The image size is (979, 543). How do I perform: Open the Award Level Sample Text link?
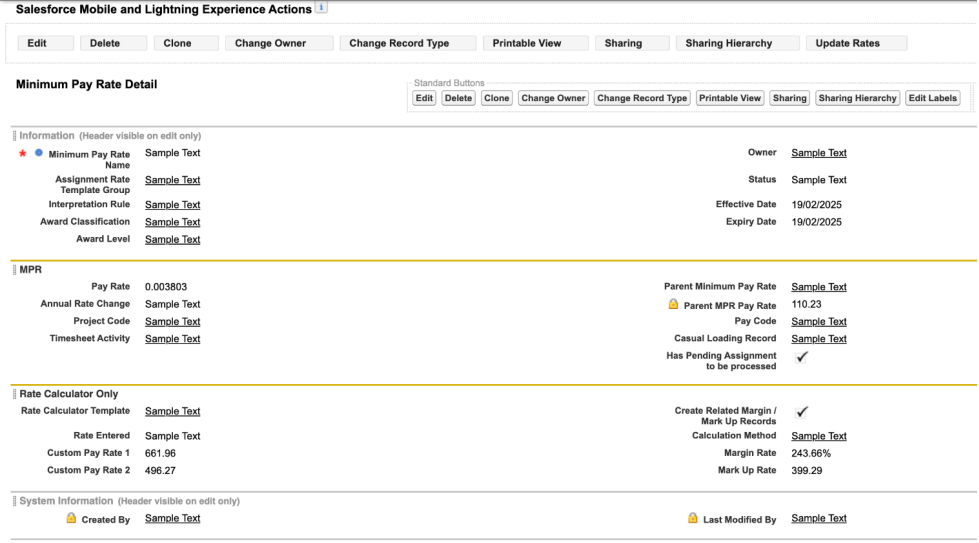tap(172, 240)
